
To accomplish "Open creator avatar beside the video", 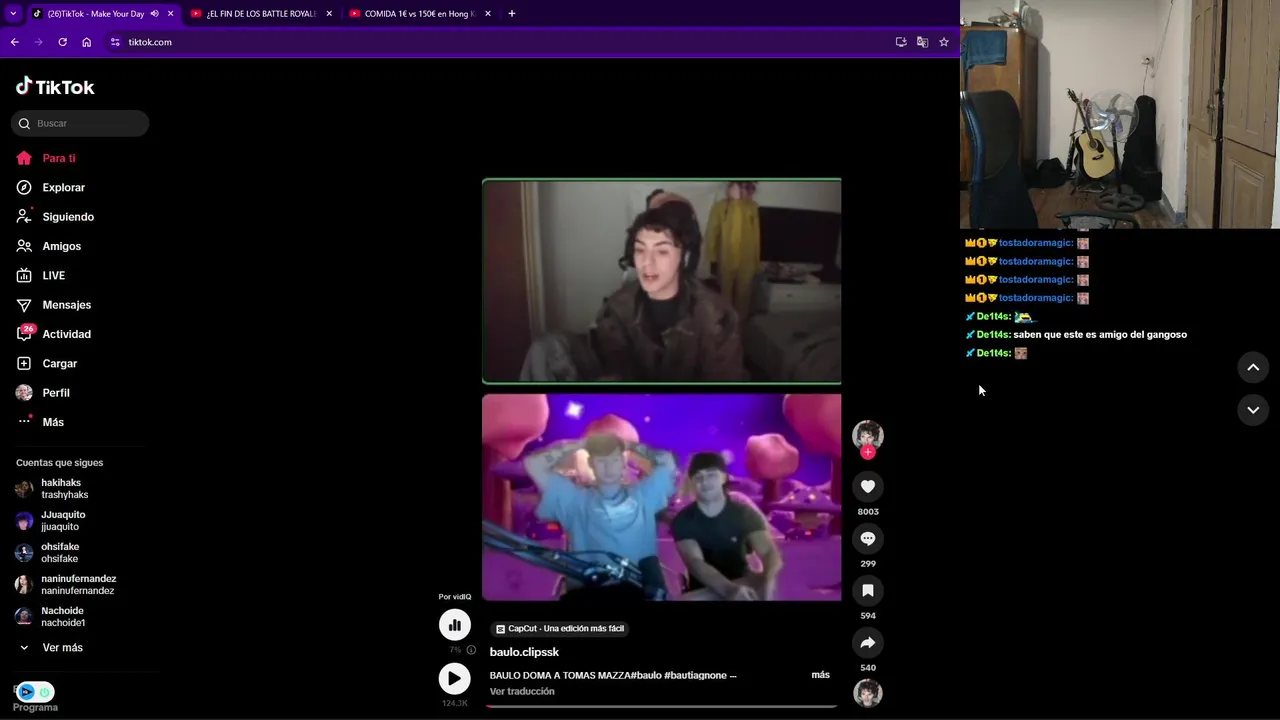I will pyautogui.click(x=868, y=434).
